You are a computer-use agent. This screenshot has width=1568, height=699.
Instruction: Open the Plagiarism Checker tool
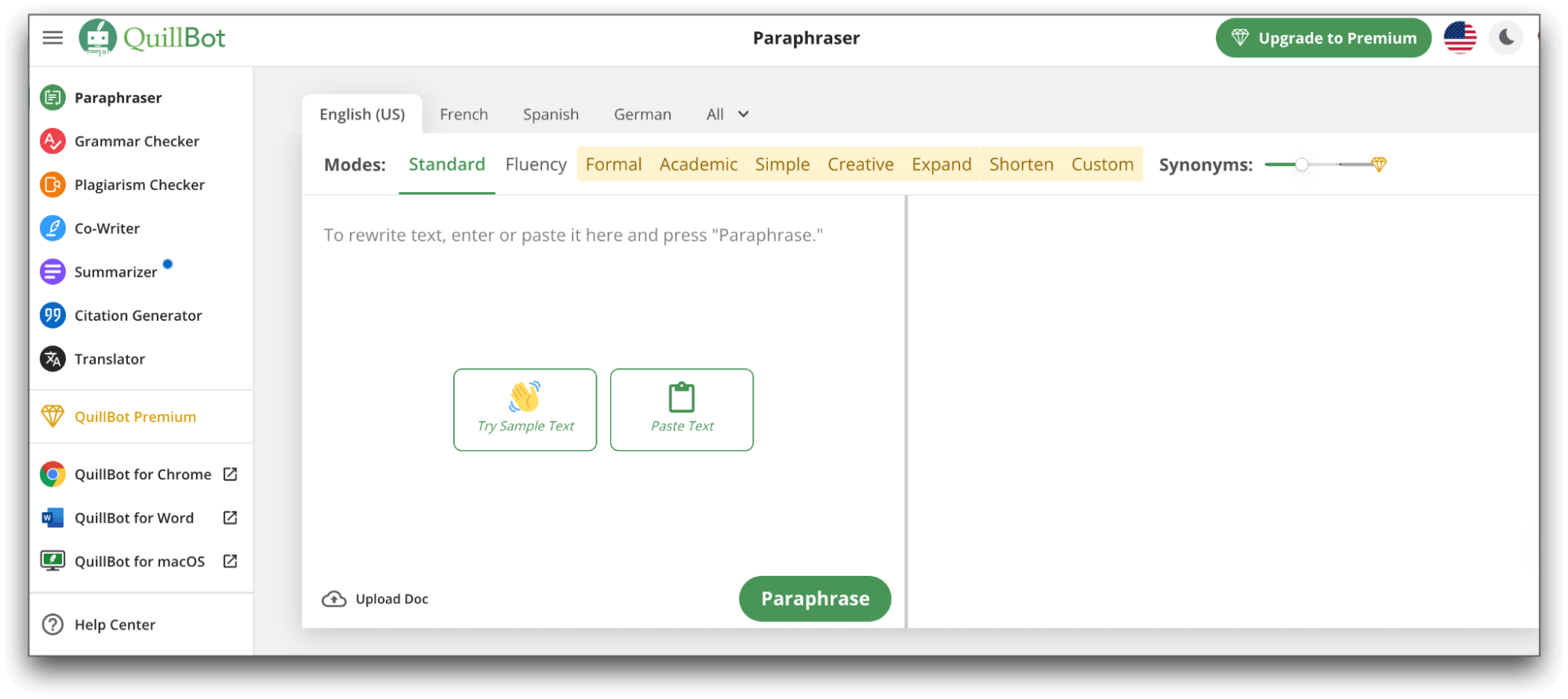pyautogui.click(x=140, y=184)
